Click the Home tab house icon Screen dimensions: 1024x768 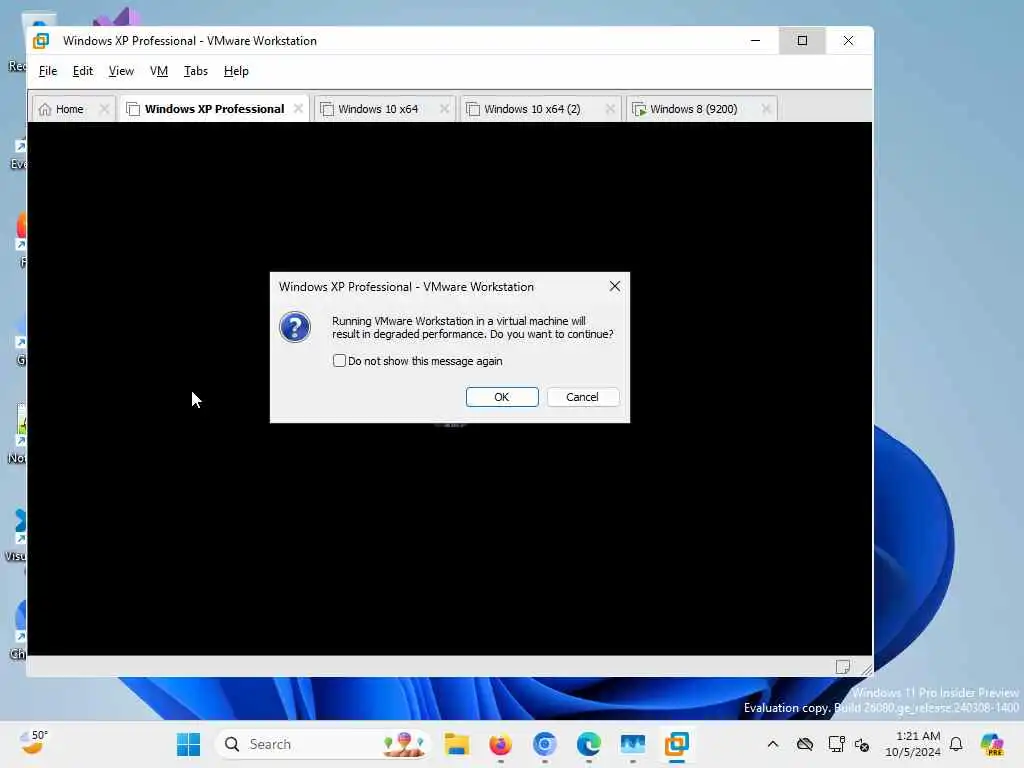point(44,109)
